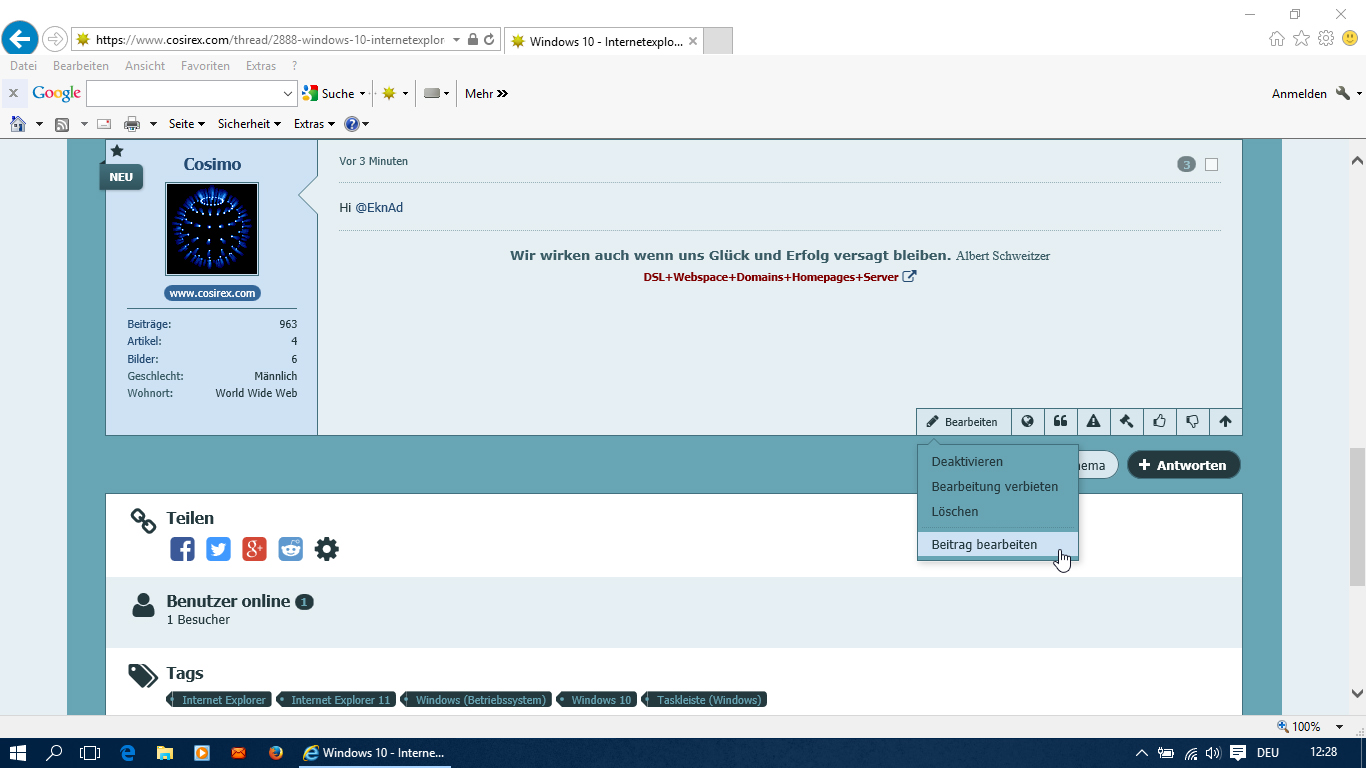Click the Antworten button

[1183, 465]
